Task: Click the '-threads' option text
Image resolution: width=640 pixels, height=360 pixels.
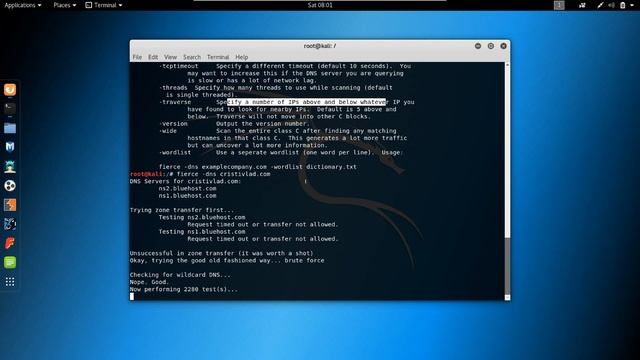Action: point(173,88)
